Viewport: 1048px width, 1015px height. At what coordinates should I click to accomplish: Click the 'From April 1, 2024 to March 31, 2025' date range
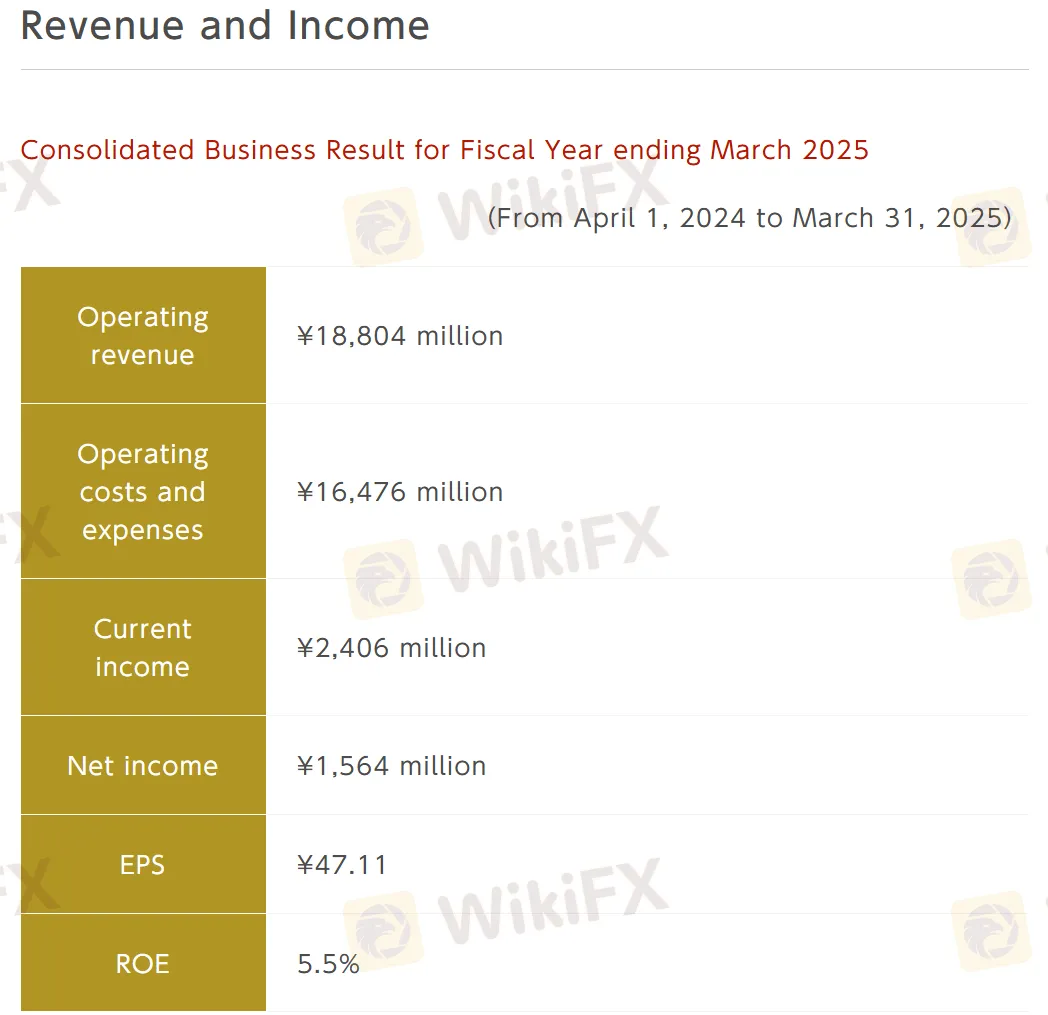pyautogui.click(x=749, y=218)
